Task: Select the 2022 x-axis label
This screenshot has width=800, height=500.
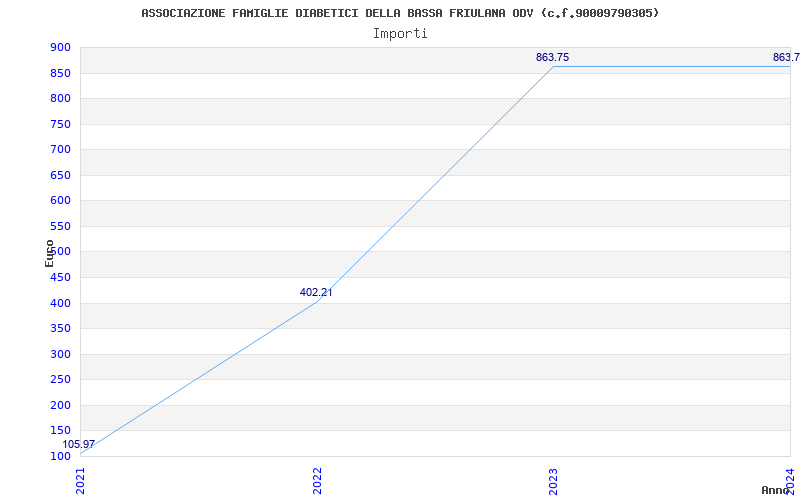Action: coord(317,481)
